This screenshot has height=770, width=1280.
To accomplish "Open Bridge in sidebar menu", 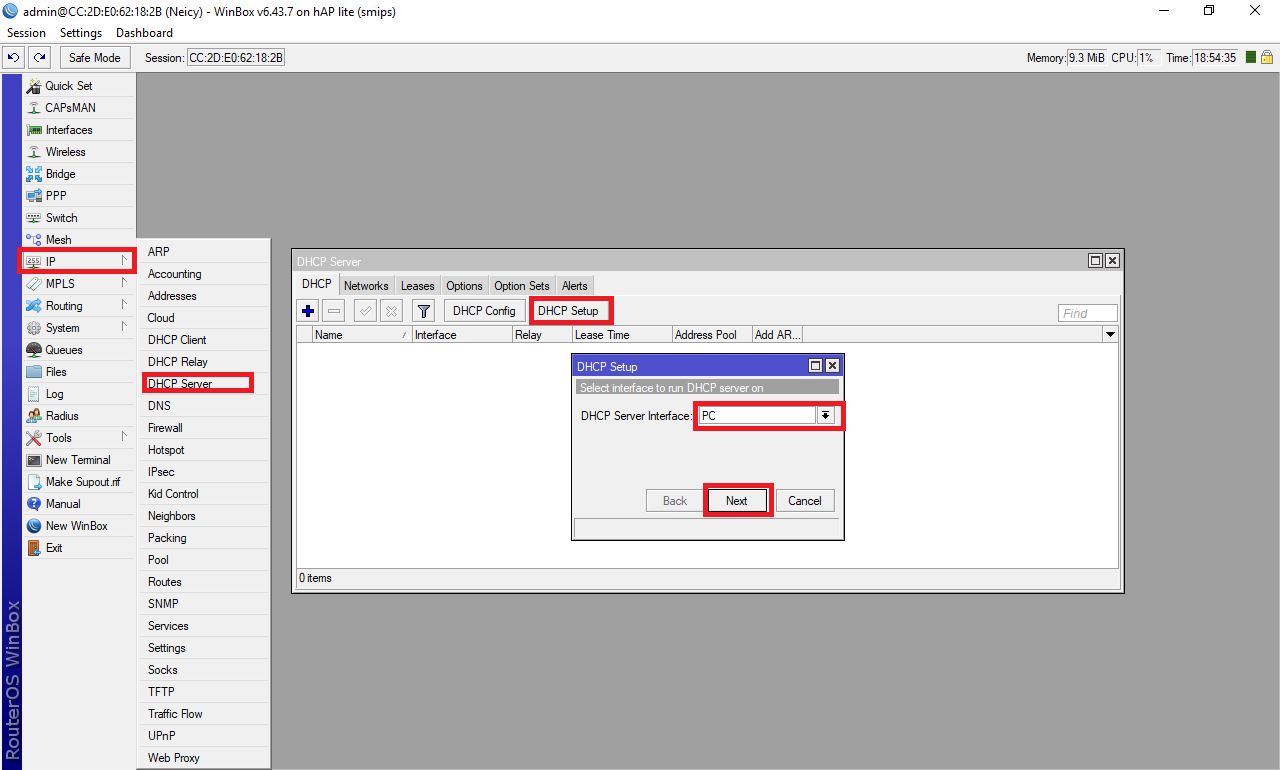I will point(79,174).
